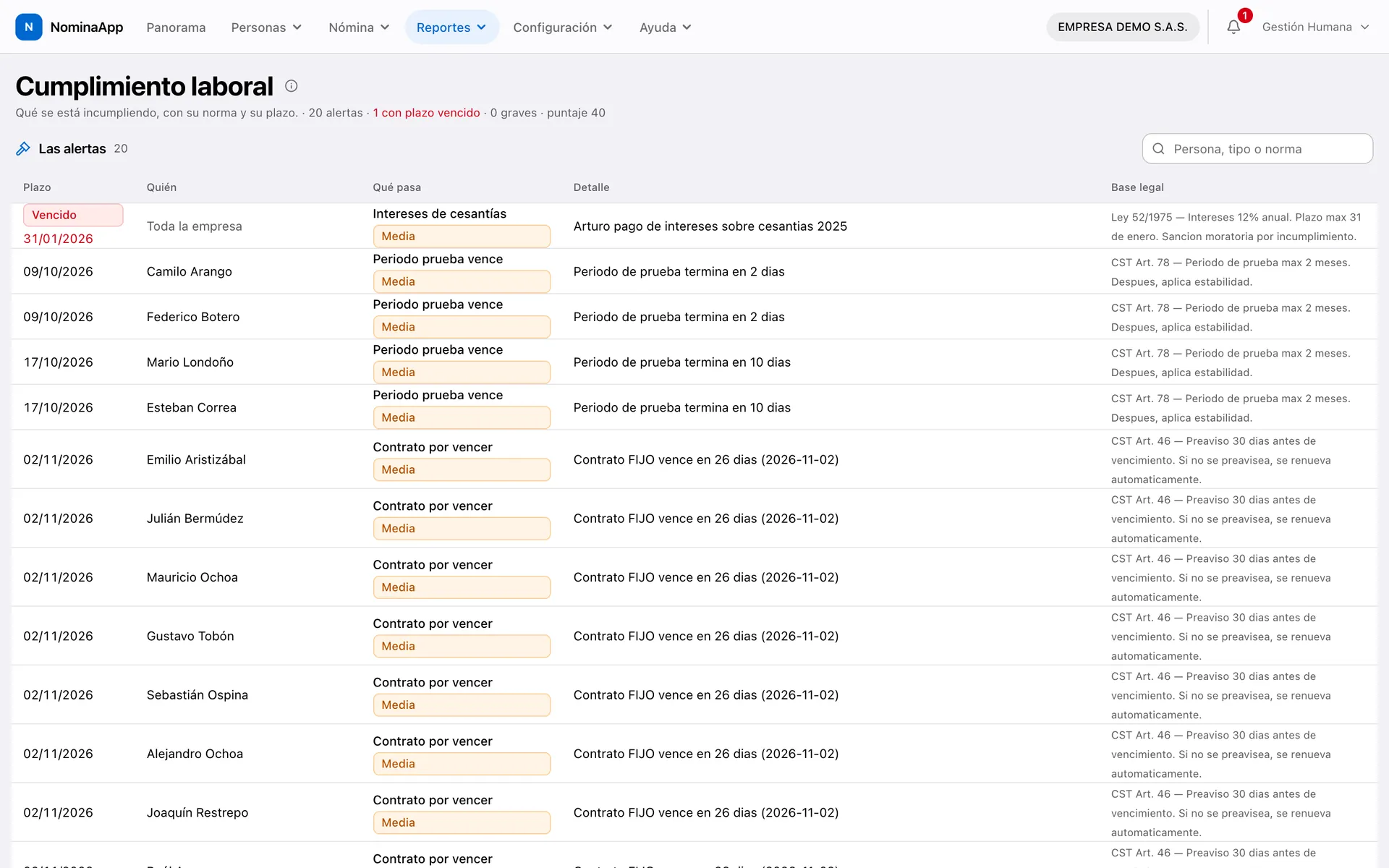
Task: Click the Media badge in Camilo Arango's row
Action: [462, 281]
